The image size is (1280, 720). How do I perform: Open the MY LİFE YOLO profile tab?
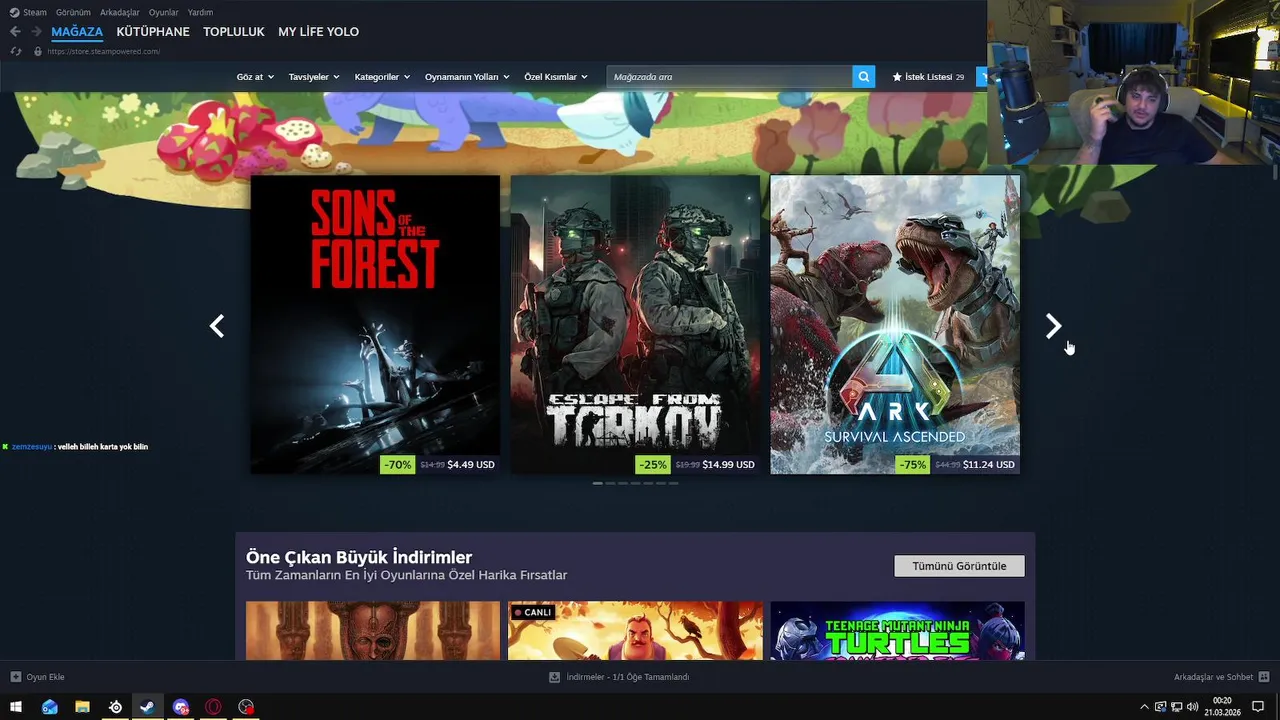click(x=318, y=32)
